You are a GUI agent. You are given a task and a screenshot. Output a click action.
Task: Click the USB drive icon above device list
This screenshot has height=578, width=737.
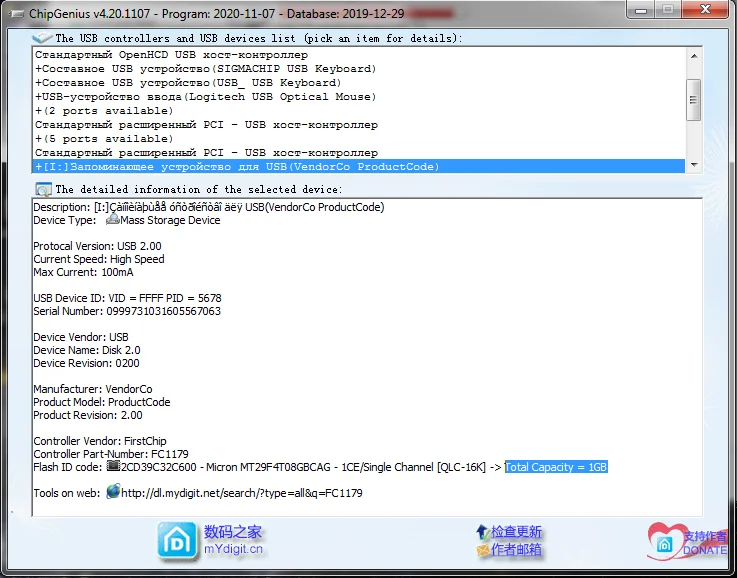click(x=42, y=38)
